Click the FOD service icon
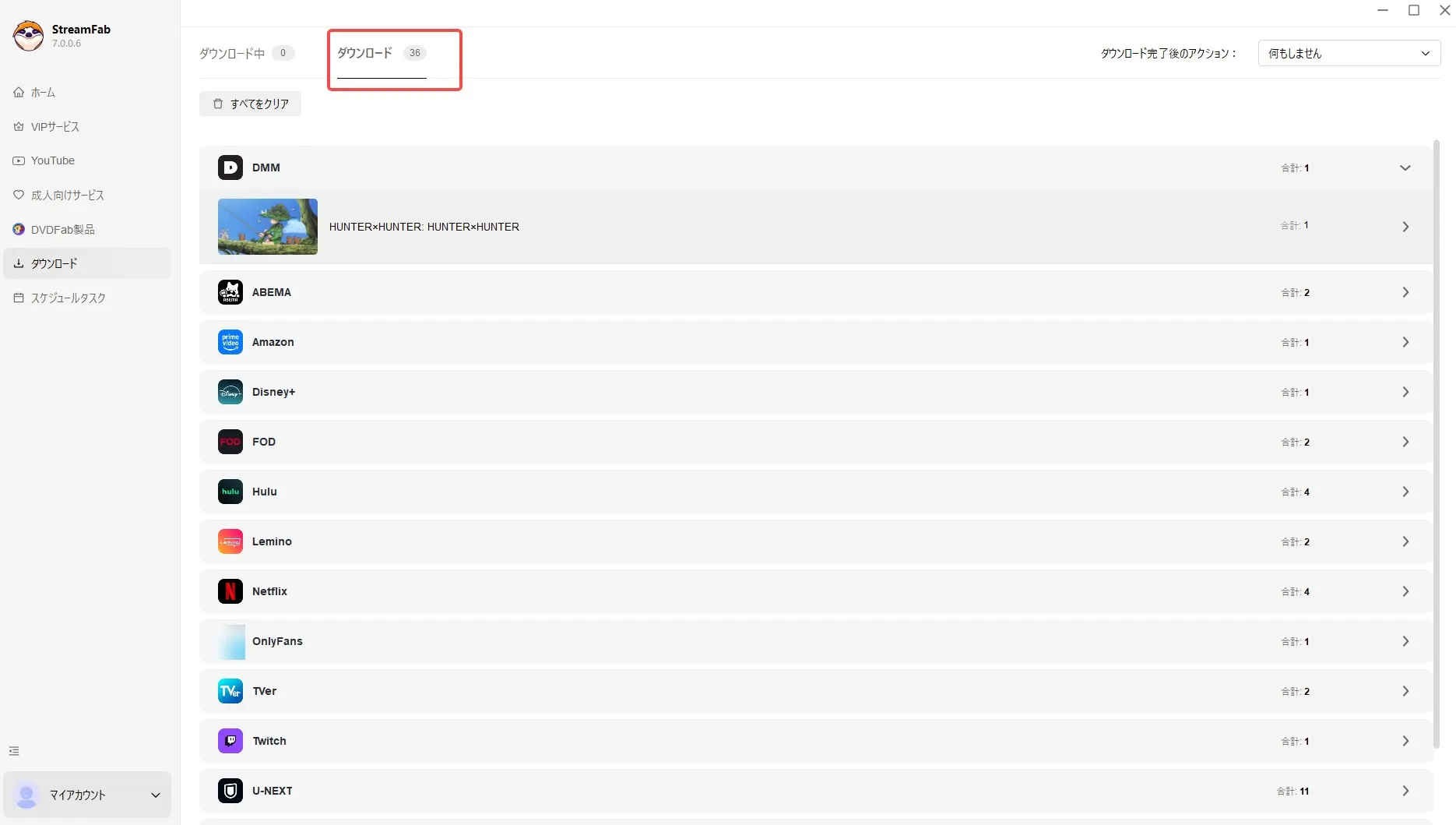 pyautogui.click(x=230, y=442)
